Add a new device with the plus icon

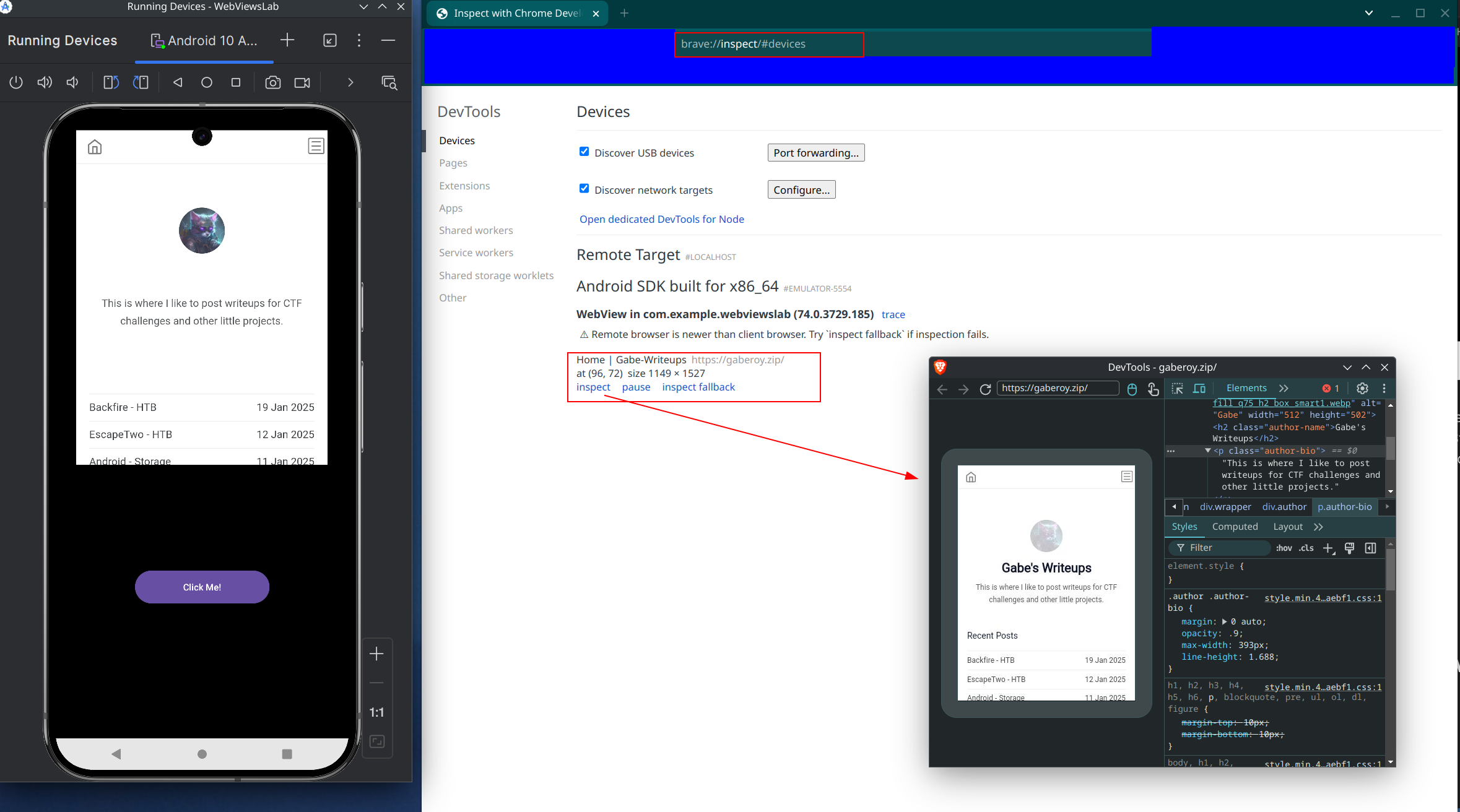click(287, 40)
